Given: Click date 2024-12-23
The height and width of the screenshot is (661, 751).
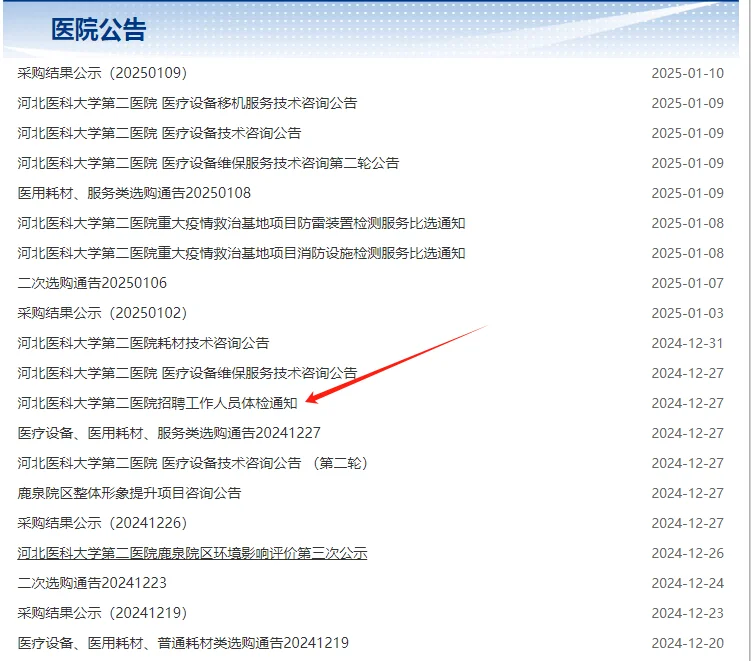Looking at the screenshot, I should tap(687, 613).
